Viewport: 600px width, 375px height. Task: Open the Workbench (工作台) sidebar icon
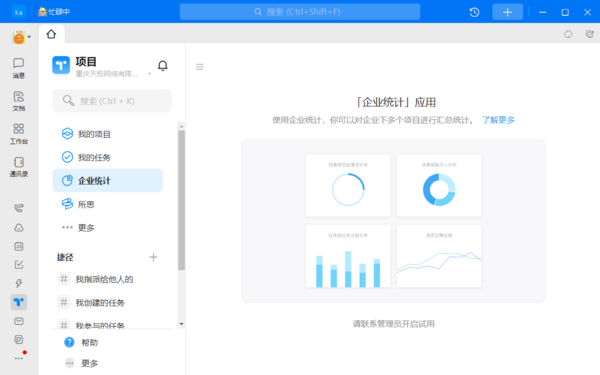(18, 134)
